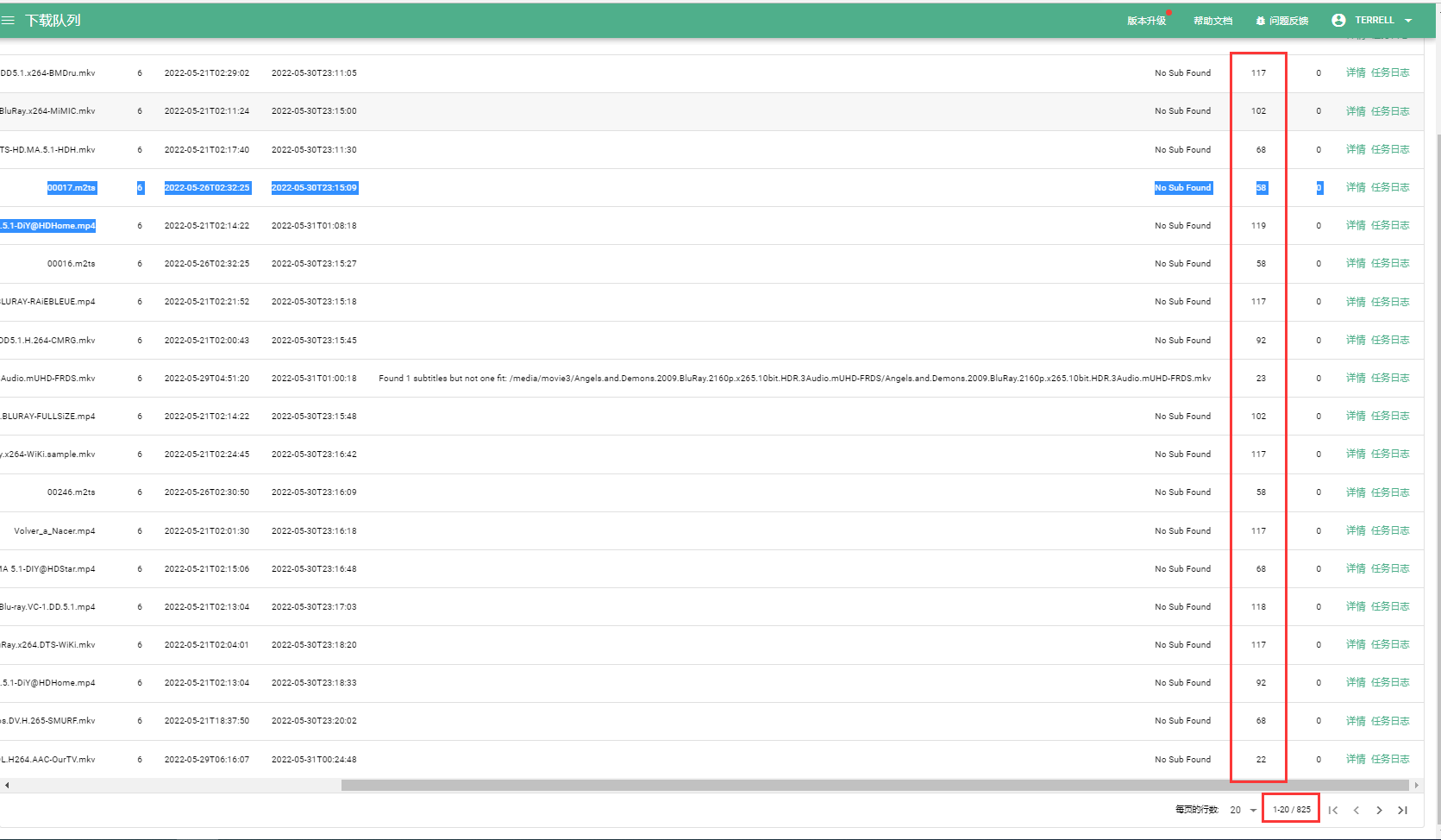The width and height of the screenshot is (1441, 840).
Task: Open 任务日志 for the 00016.m2ts row
Action: click(x=1390, y=263)
